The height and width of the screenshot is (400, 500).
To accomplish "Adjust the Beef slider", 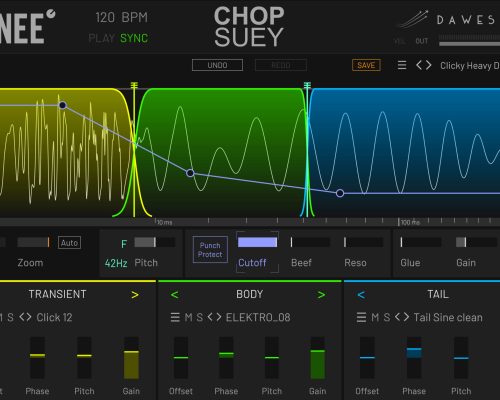I will pyautogui.click(x=310, y=242).
